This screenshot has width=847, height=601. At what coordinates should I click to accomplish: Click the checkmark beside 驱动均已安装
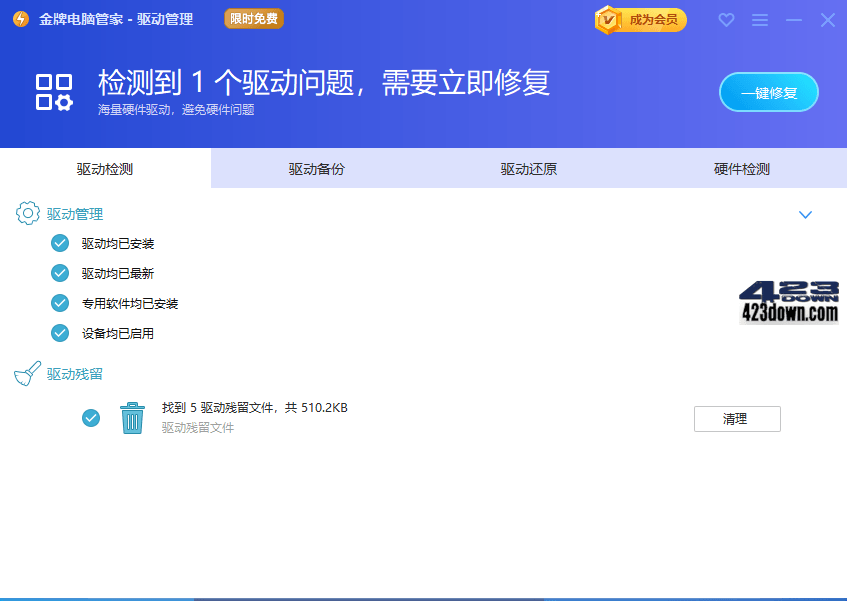pyautogui.click(x=59, y=242)
